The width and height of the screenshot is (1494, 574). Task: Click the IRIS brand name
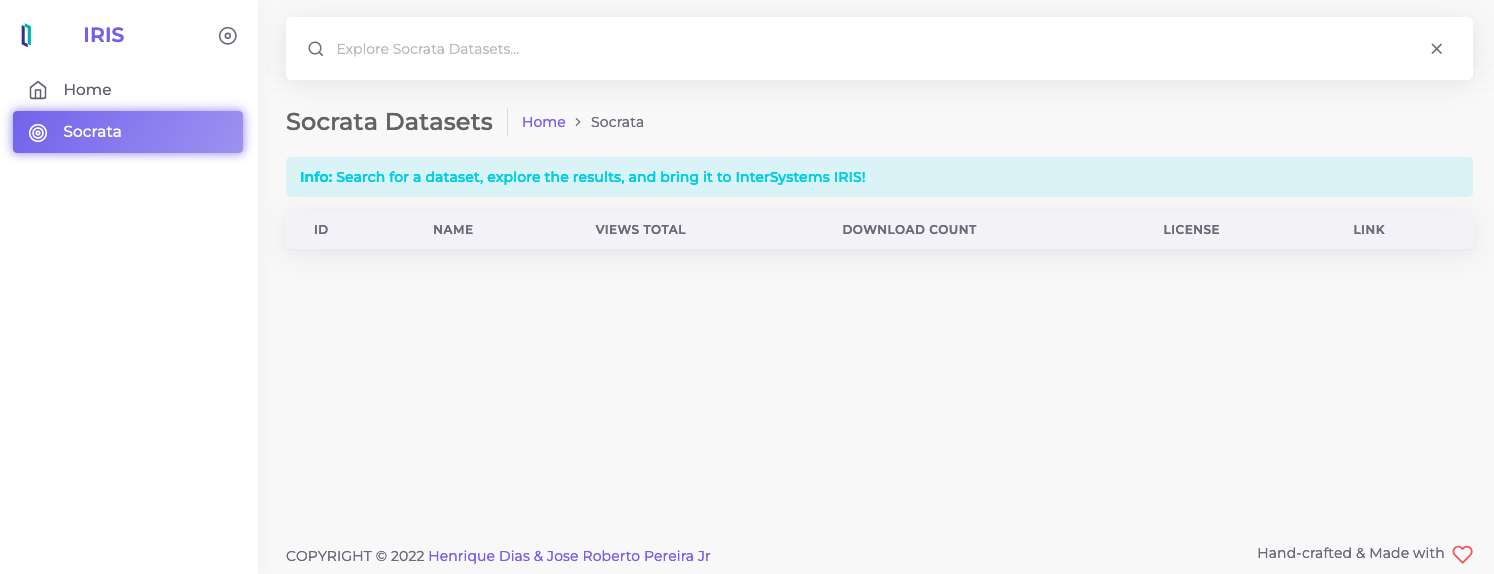coord(104,36)
